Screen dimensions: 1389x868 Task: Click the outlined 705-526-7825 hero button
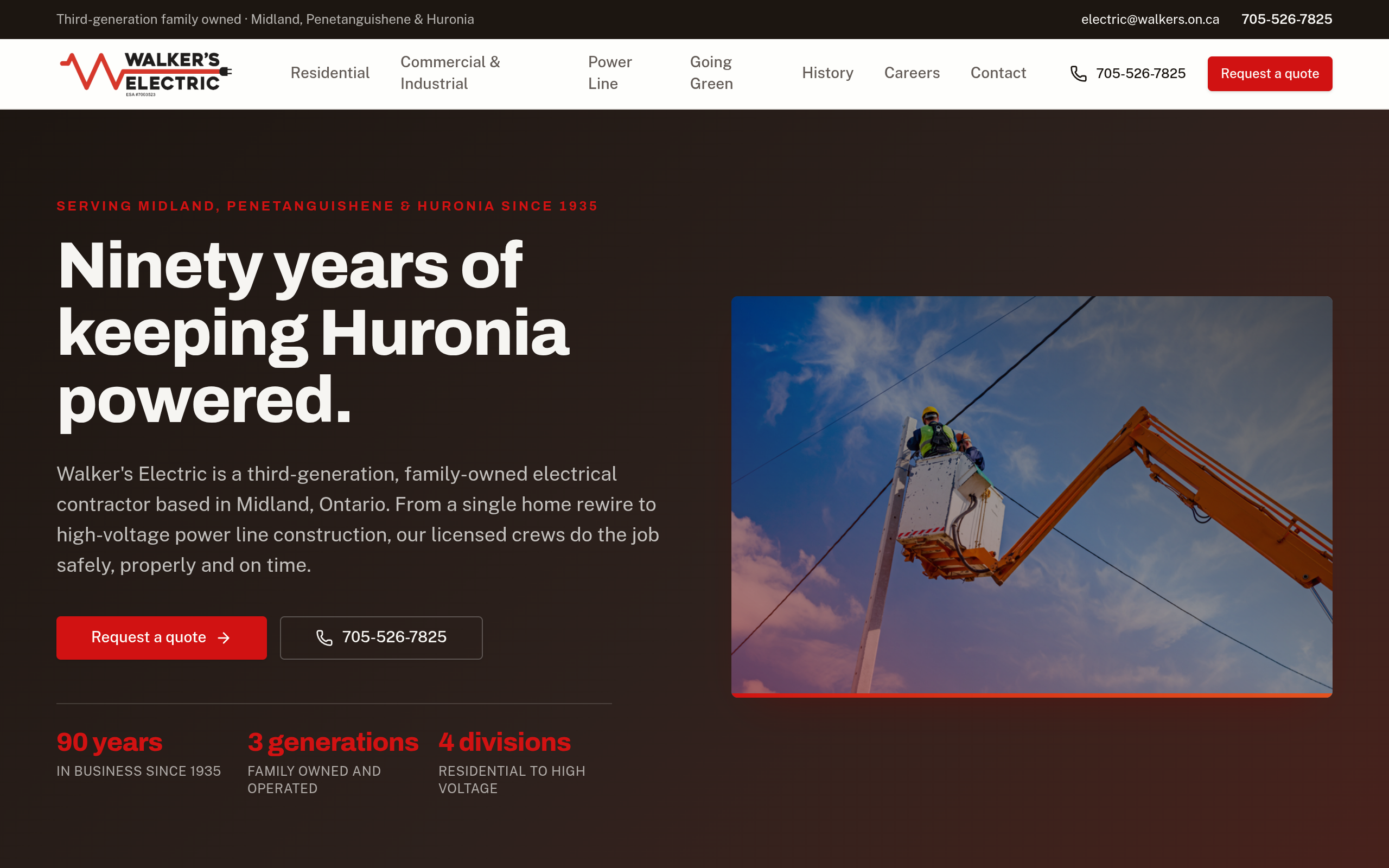click(381, 638)
